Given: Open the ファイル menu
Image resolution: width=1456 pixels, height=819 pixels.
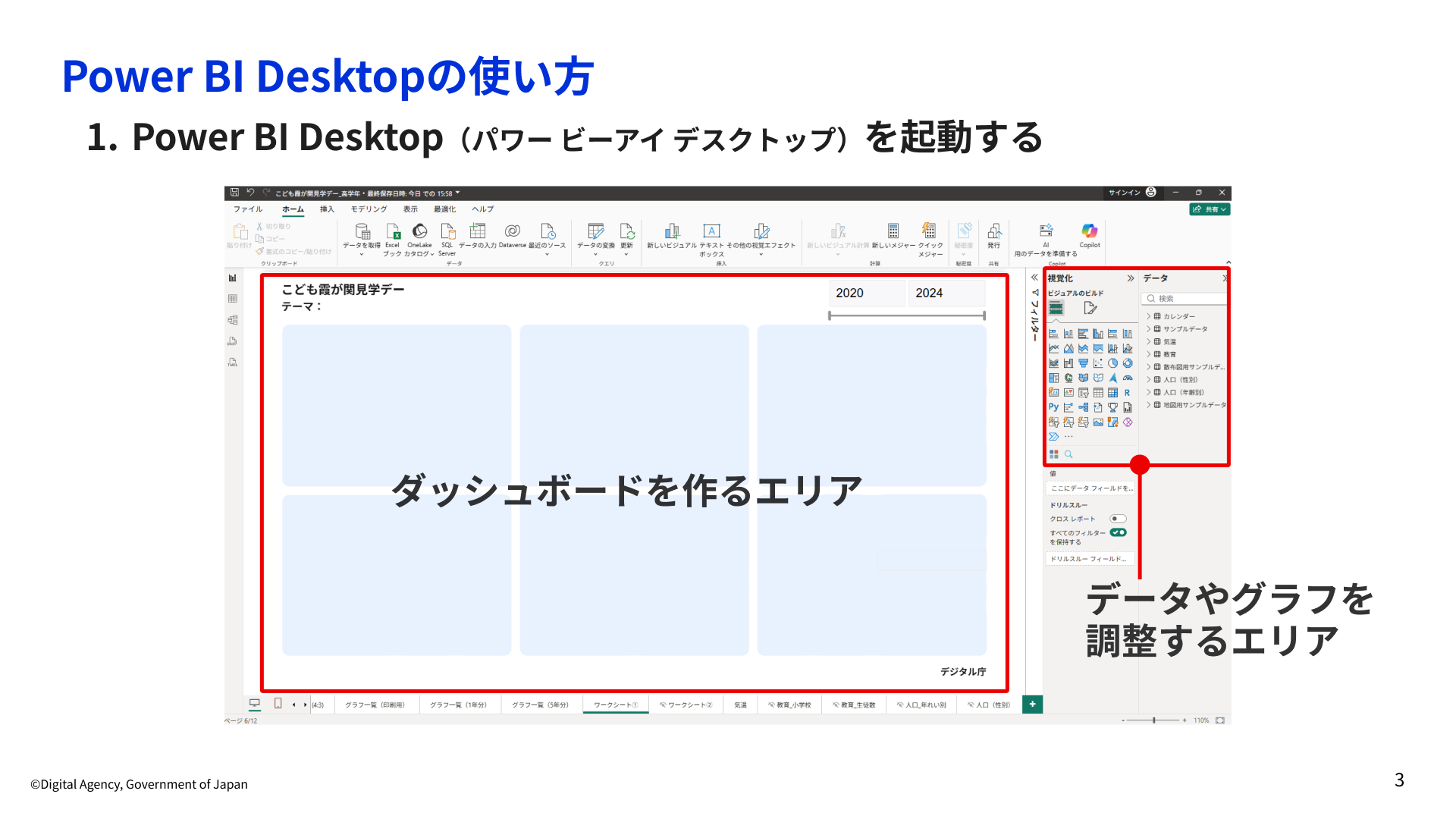Looking at the screenshot, I should (x=248, y=209).
